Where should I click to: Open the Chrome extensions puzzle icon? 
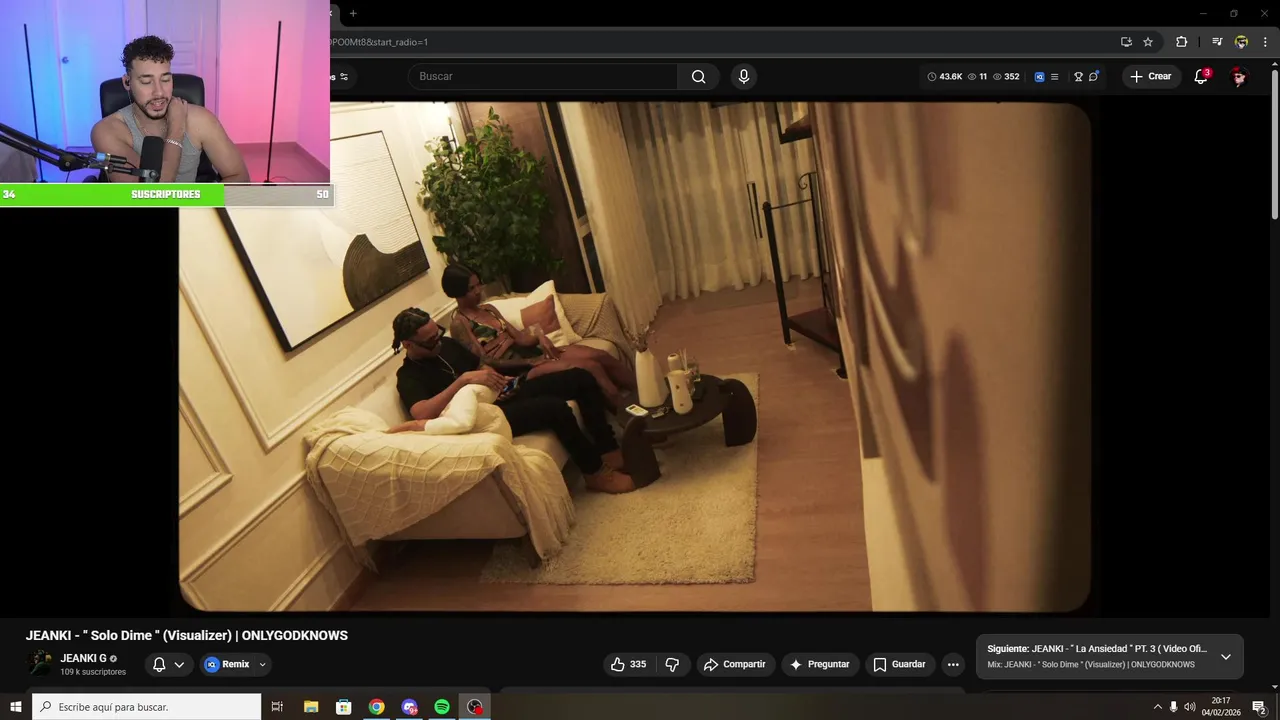(1182, 42)
